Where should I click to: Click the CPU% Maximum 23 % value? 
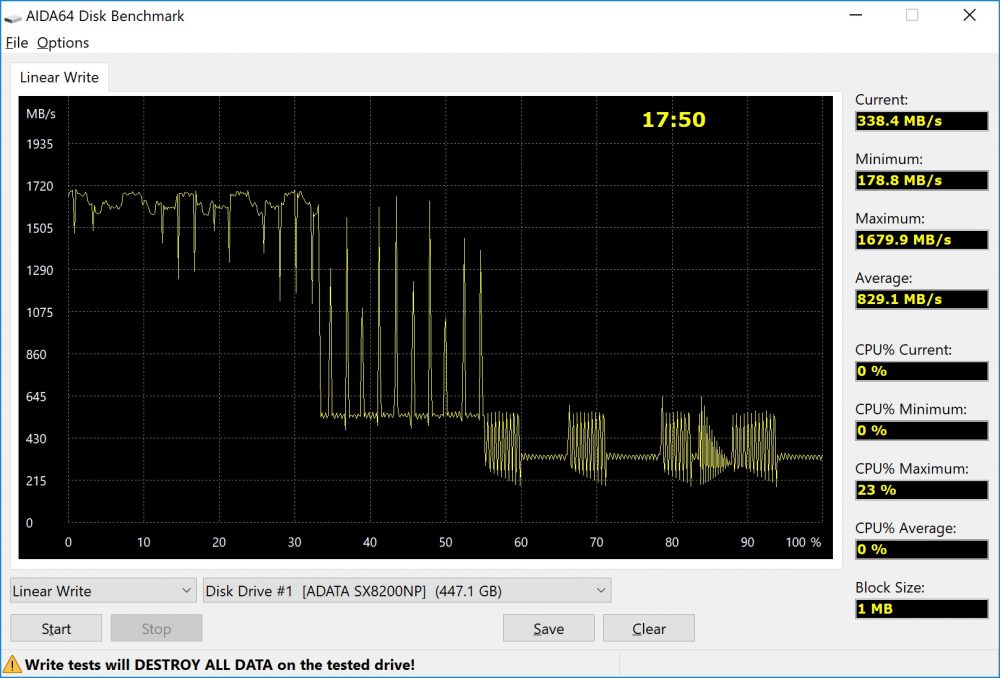pos(922,490)
